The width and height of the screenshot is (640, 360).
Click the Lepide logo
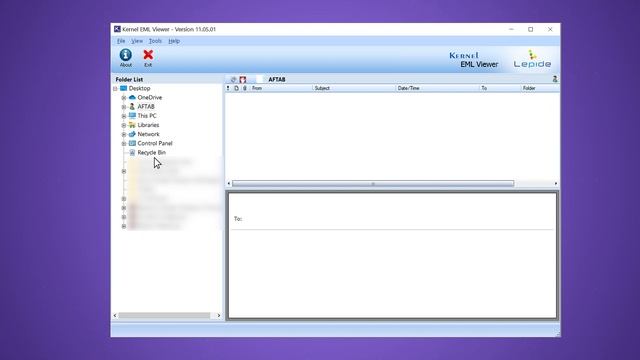[x=532, y=59]
